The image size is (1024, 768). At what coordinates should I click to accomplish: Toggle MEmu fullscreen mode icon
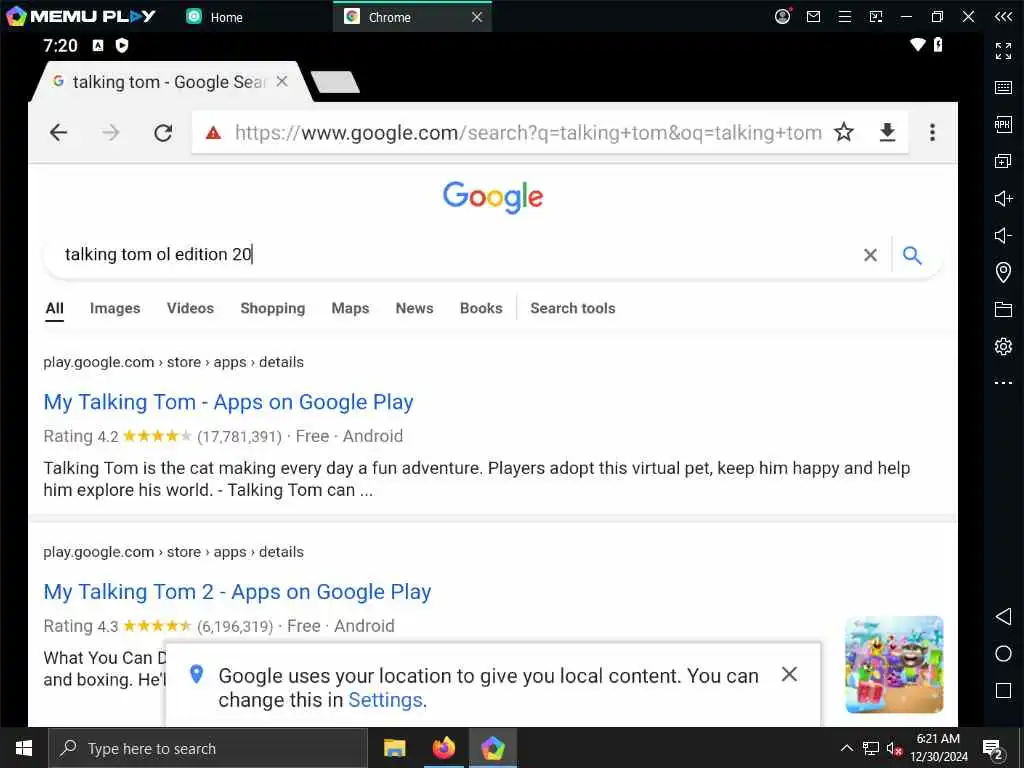pyautogui.click(x=1003, y=50)
